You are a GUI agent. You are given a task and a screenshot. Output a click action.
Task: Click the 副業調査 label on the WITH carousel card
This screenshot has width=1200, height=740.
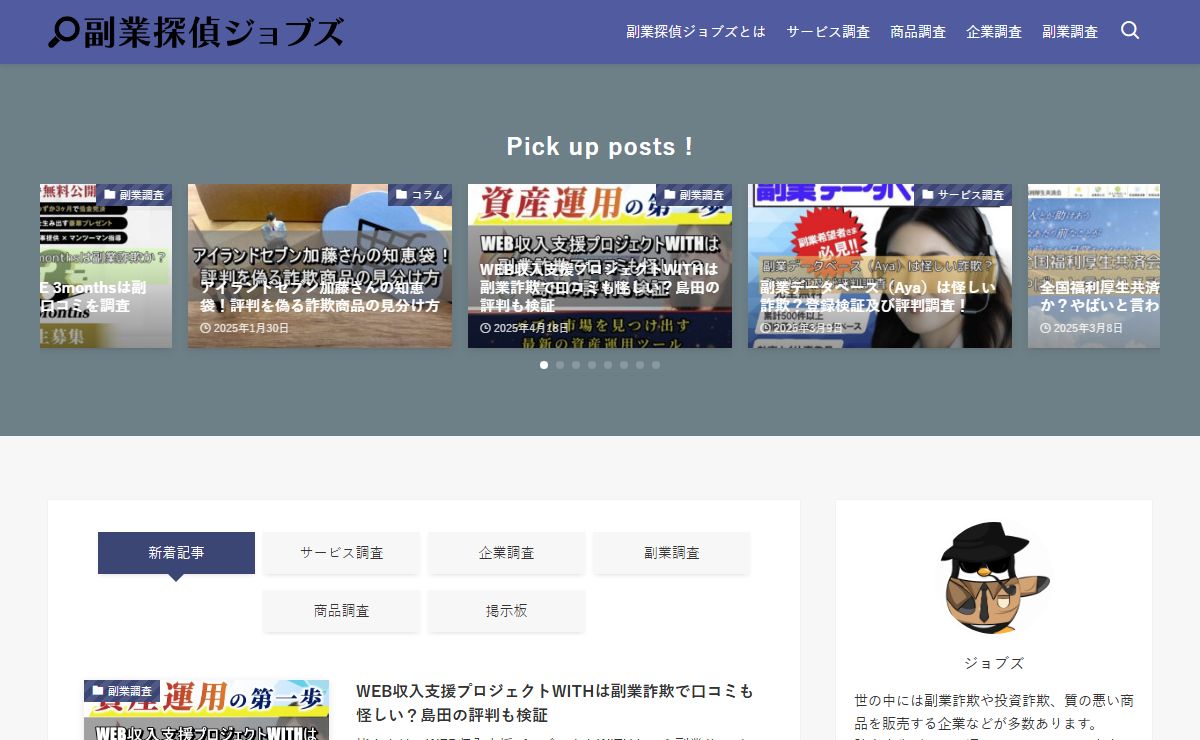(694, 195)
